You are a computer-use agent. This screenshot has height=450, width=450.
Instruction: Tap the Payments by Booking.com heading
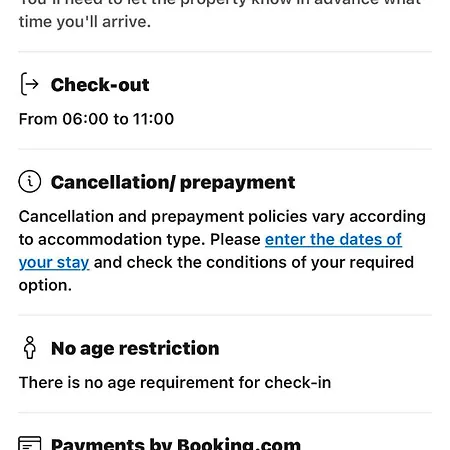tap(176, 444)
